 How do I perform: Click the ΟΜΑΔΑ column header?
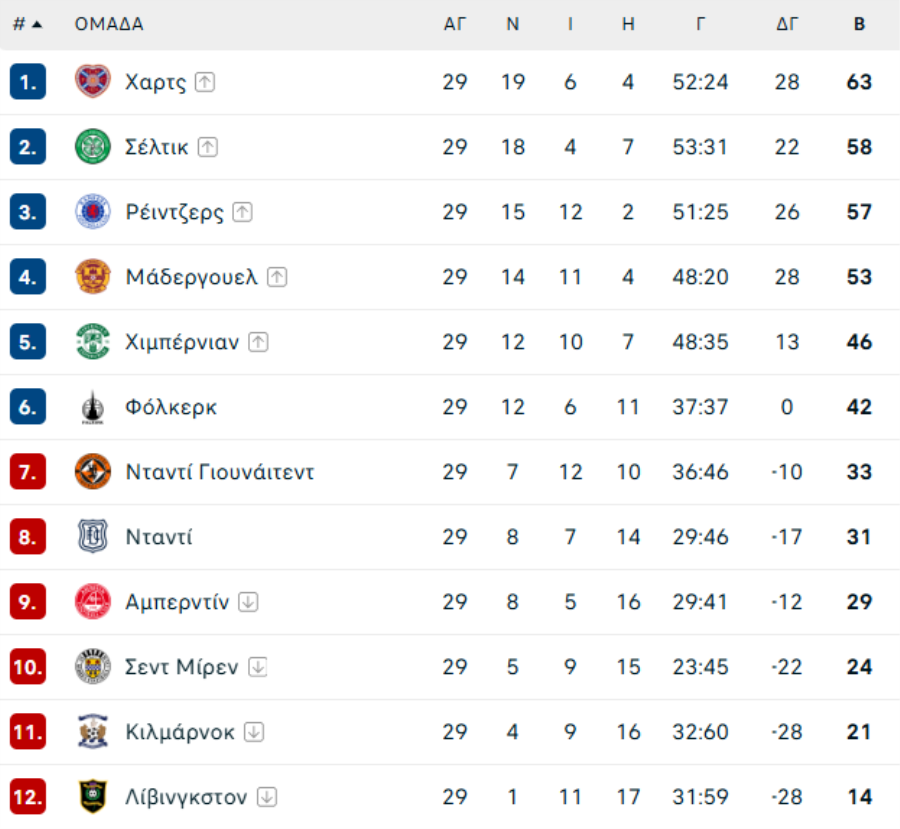pyautogui.click(x=109, y=24)
